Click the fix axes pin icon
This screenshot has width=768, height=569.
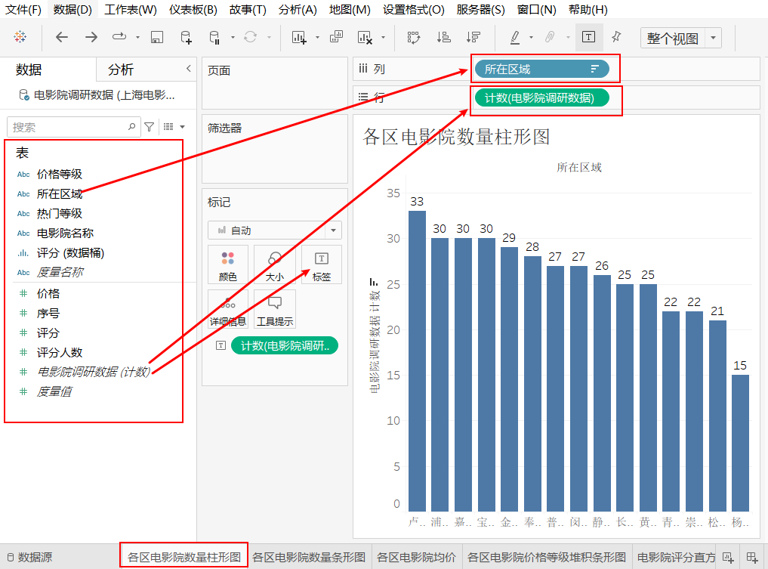617,37
